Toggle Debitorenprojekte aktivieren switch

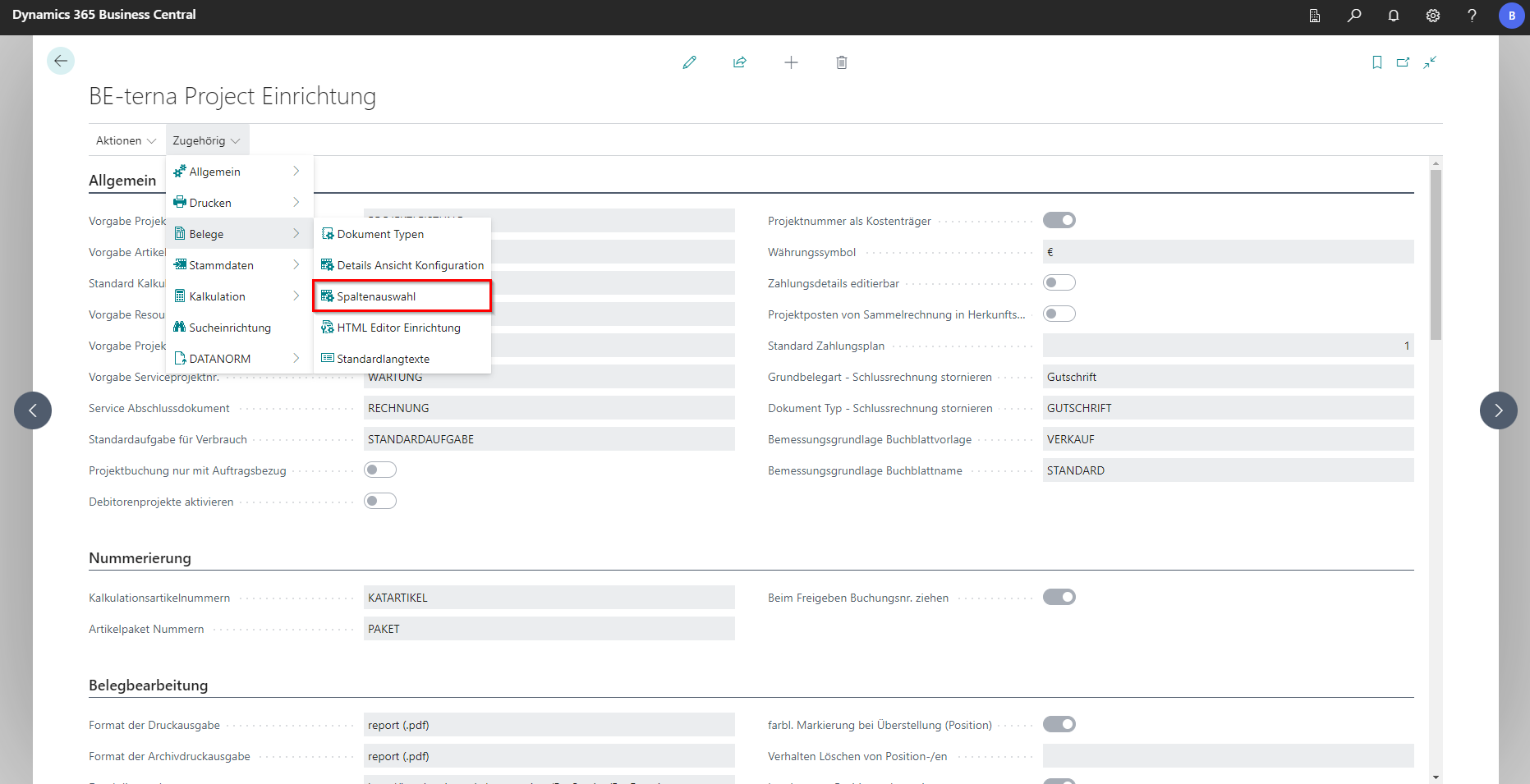pyautogui.click(x=380, y=501)
